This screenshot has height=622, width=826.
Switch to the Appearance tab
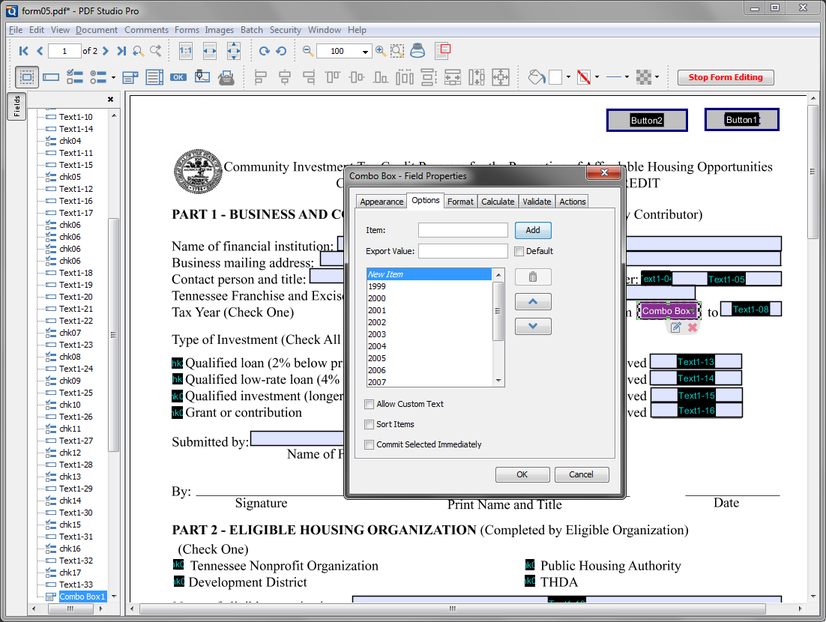(x=381, y=202)
